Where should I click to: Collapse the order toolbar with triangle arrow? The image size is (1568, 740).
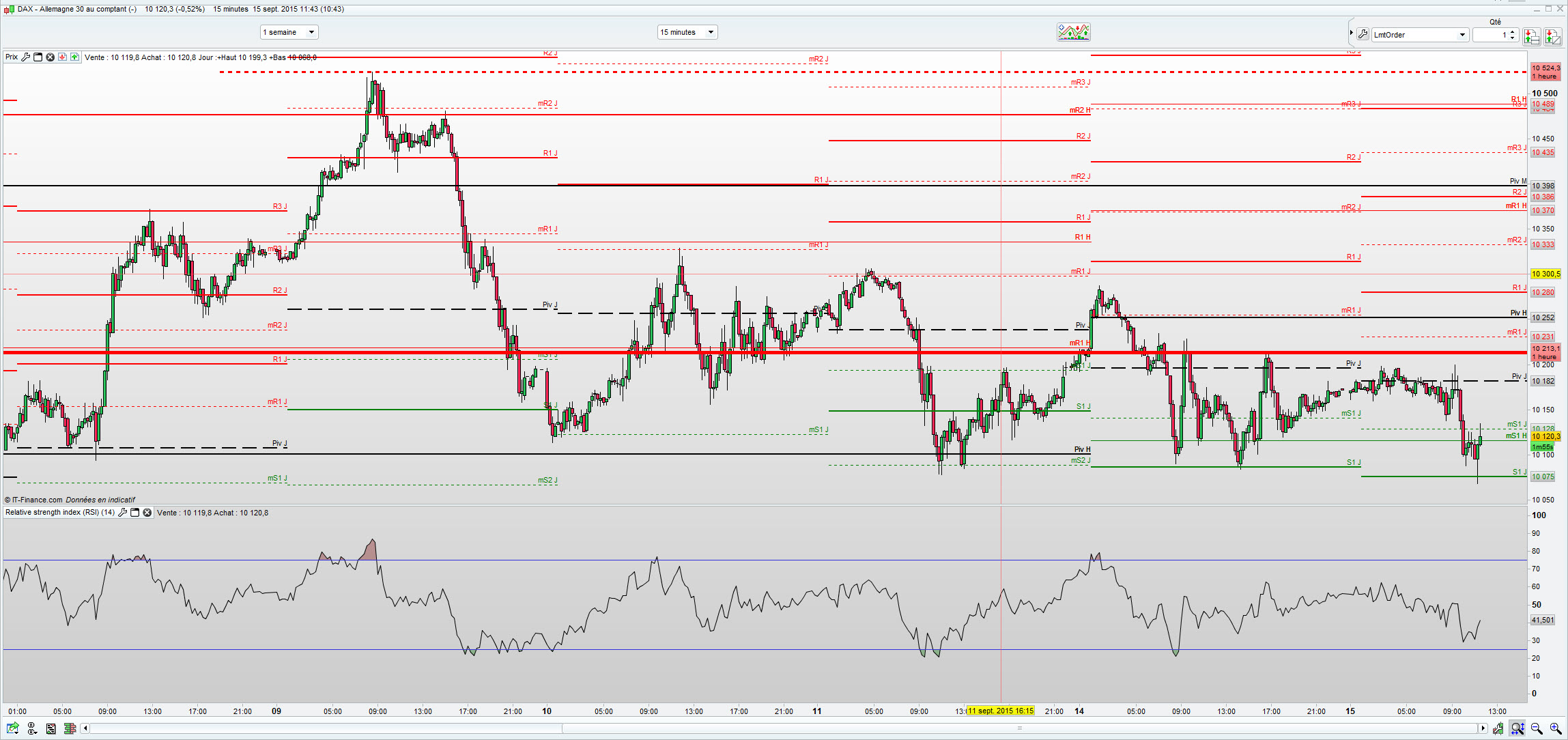click(x=1351, y=33)
